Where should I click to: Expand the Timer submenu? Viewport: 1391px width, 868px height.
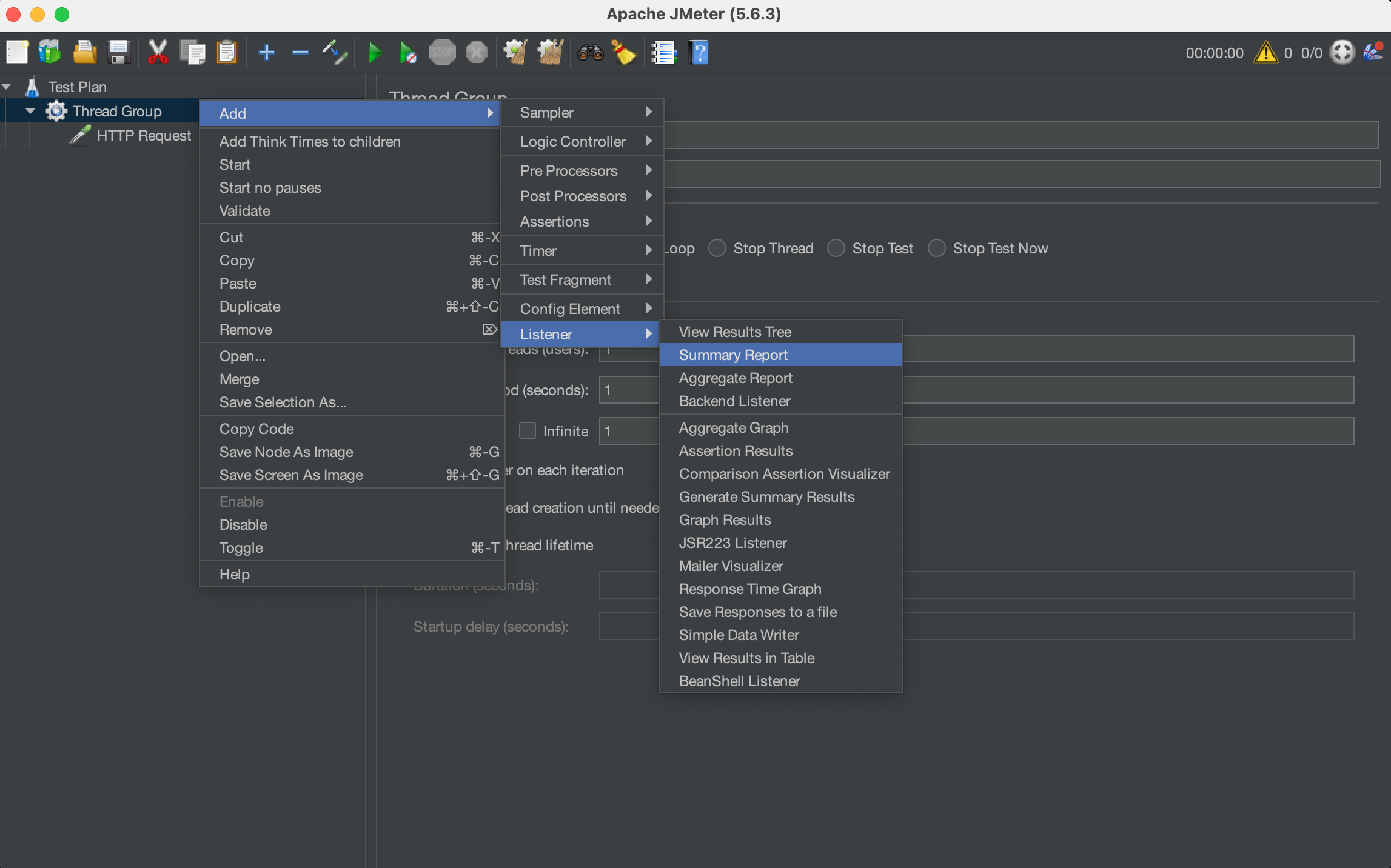(582, 250)
